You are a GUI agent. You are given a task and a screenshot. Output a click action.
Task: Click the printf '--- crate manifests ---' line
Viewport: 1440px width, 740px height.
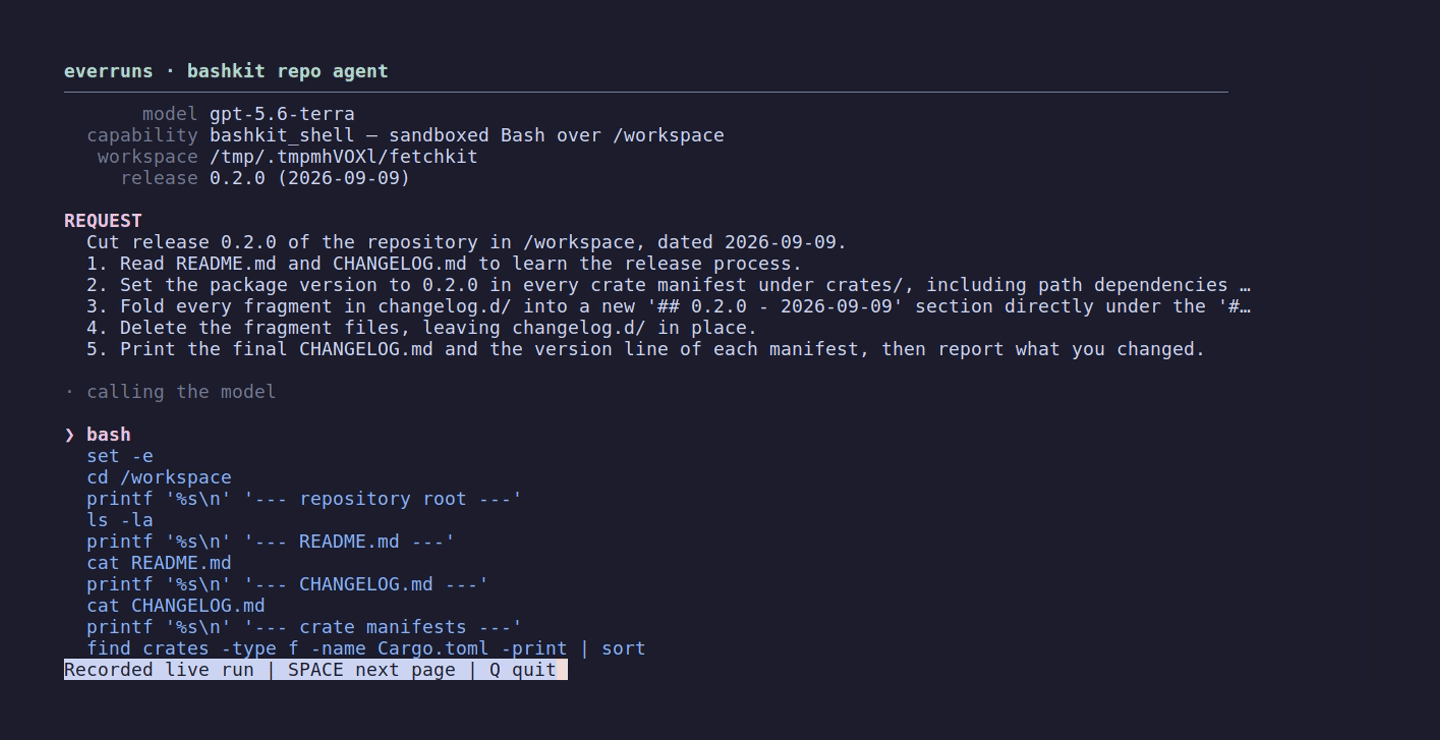coord(305,627)
